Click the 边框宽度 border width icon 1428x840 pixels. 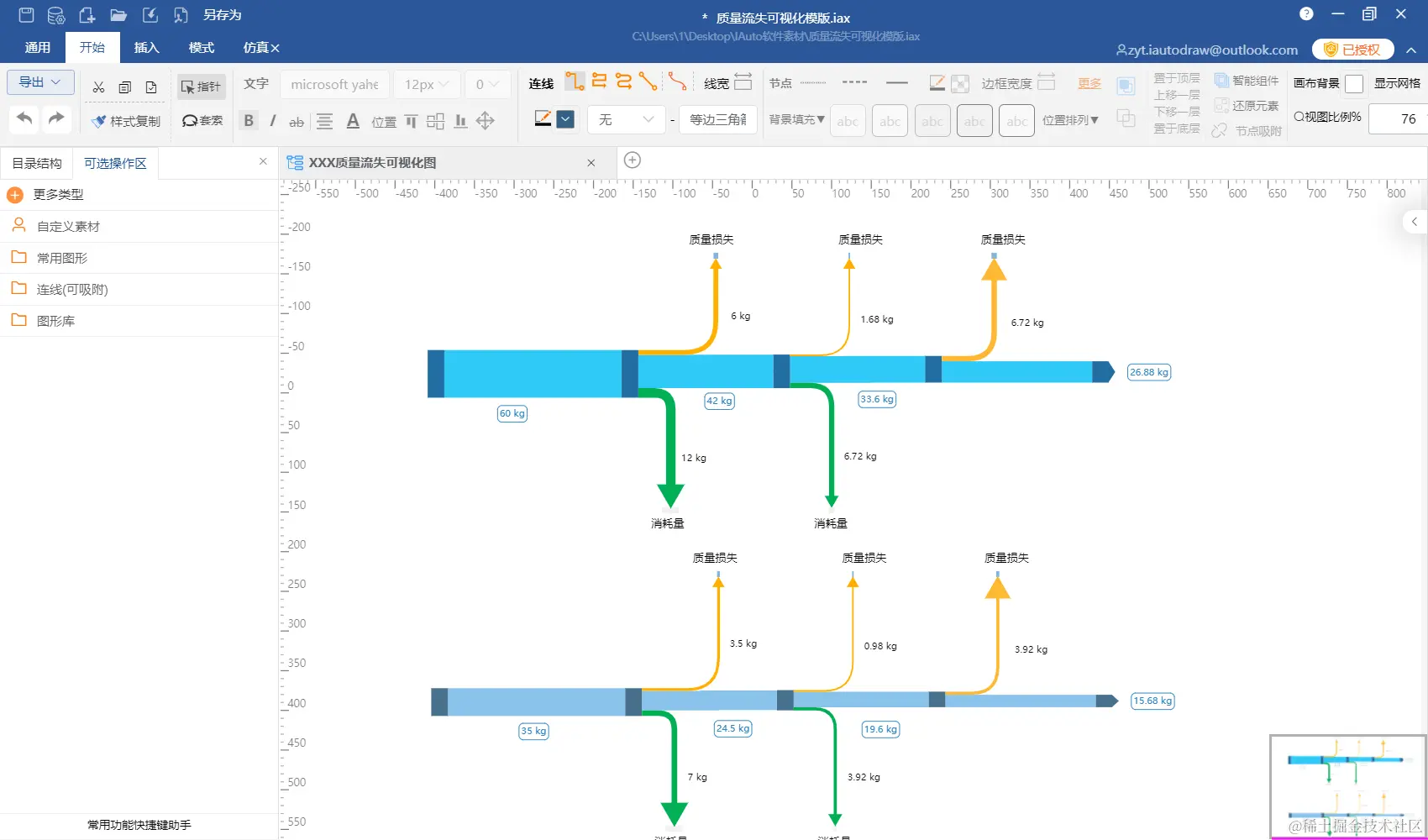click(1046, 81)
